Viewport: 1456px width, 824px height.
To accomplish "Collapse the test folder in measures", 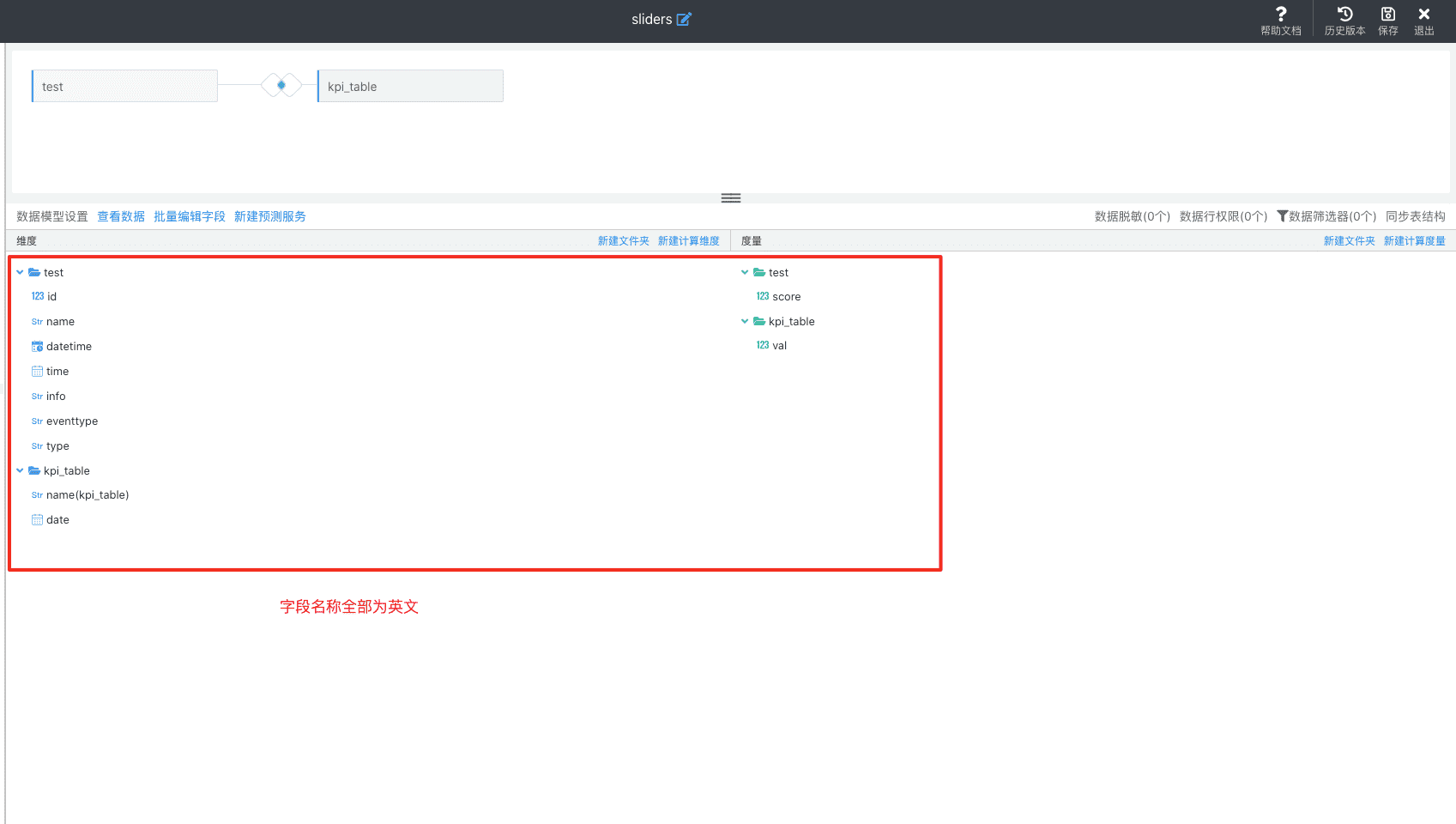I will click(x=745, y=272).
